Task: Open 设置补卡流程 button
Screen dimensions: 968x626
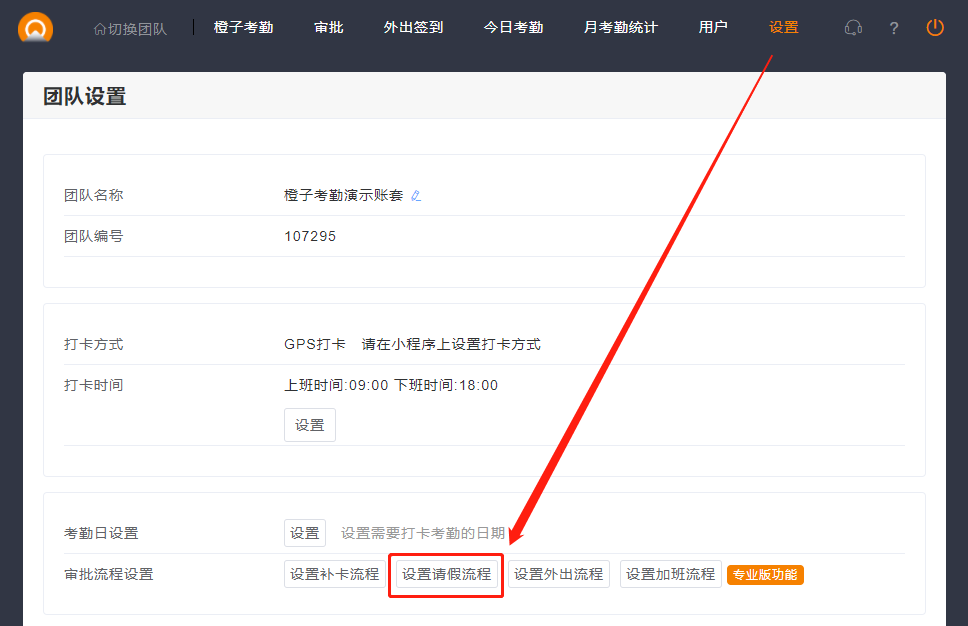Action: click(335, 574)
